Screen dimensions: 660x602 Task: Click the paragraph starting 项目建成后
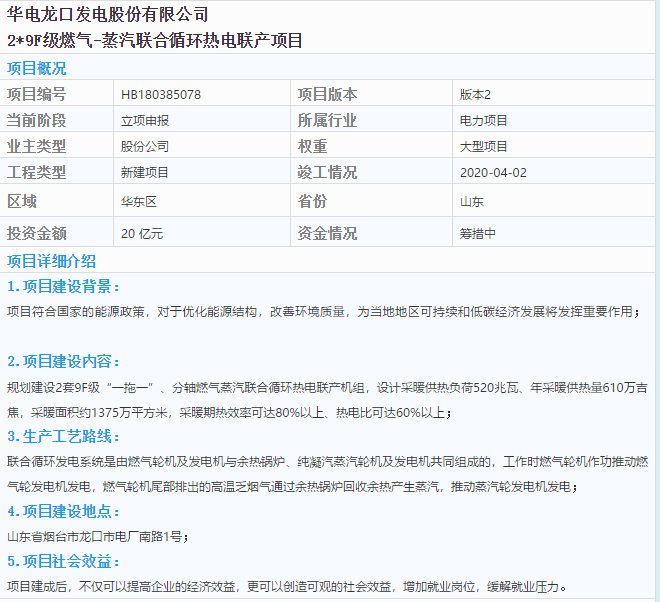(x=287, y=586)
